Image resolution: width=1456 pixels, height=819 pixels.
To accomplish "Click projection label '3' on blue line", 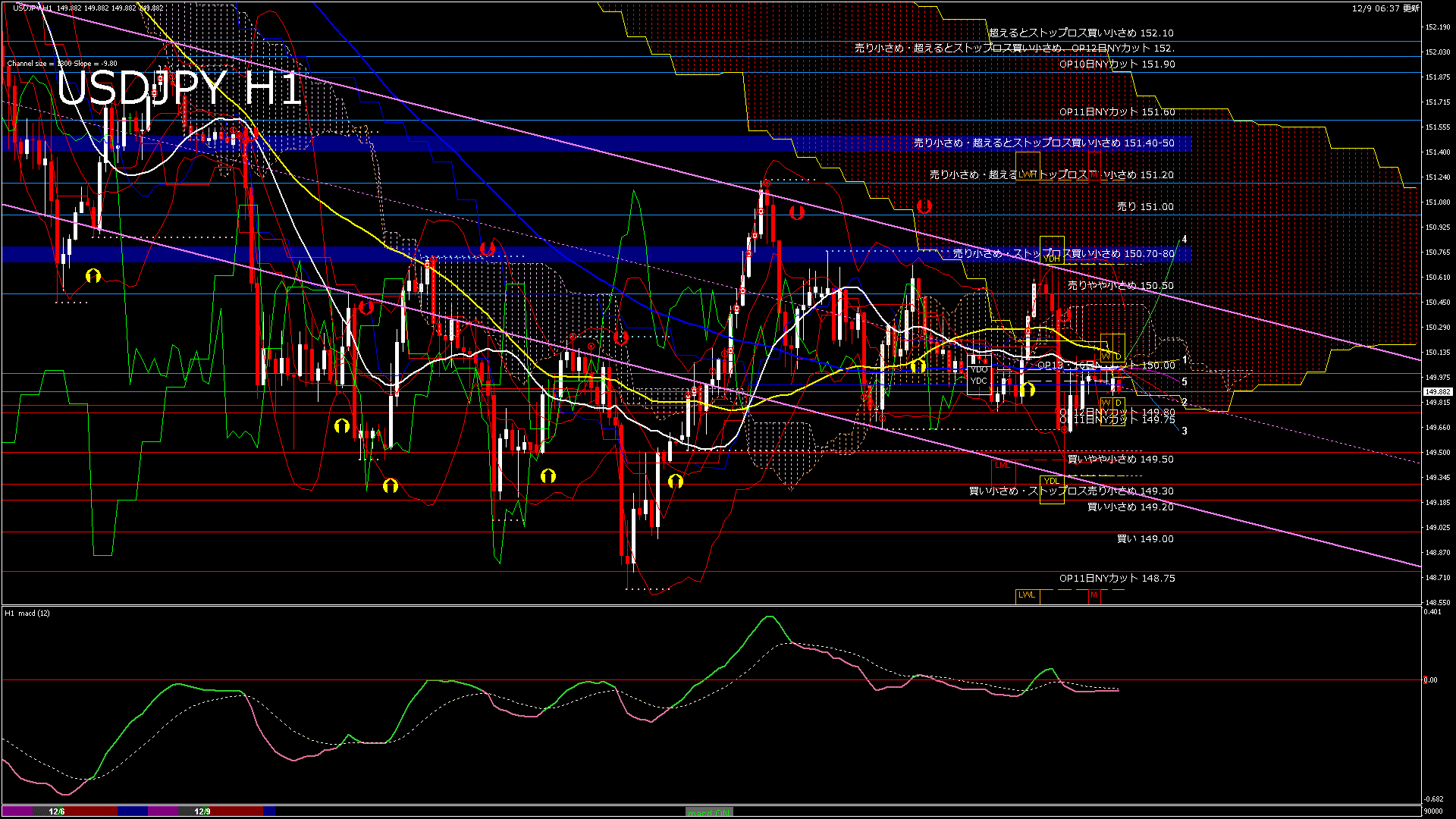I will (1185, 431).
